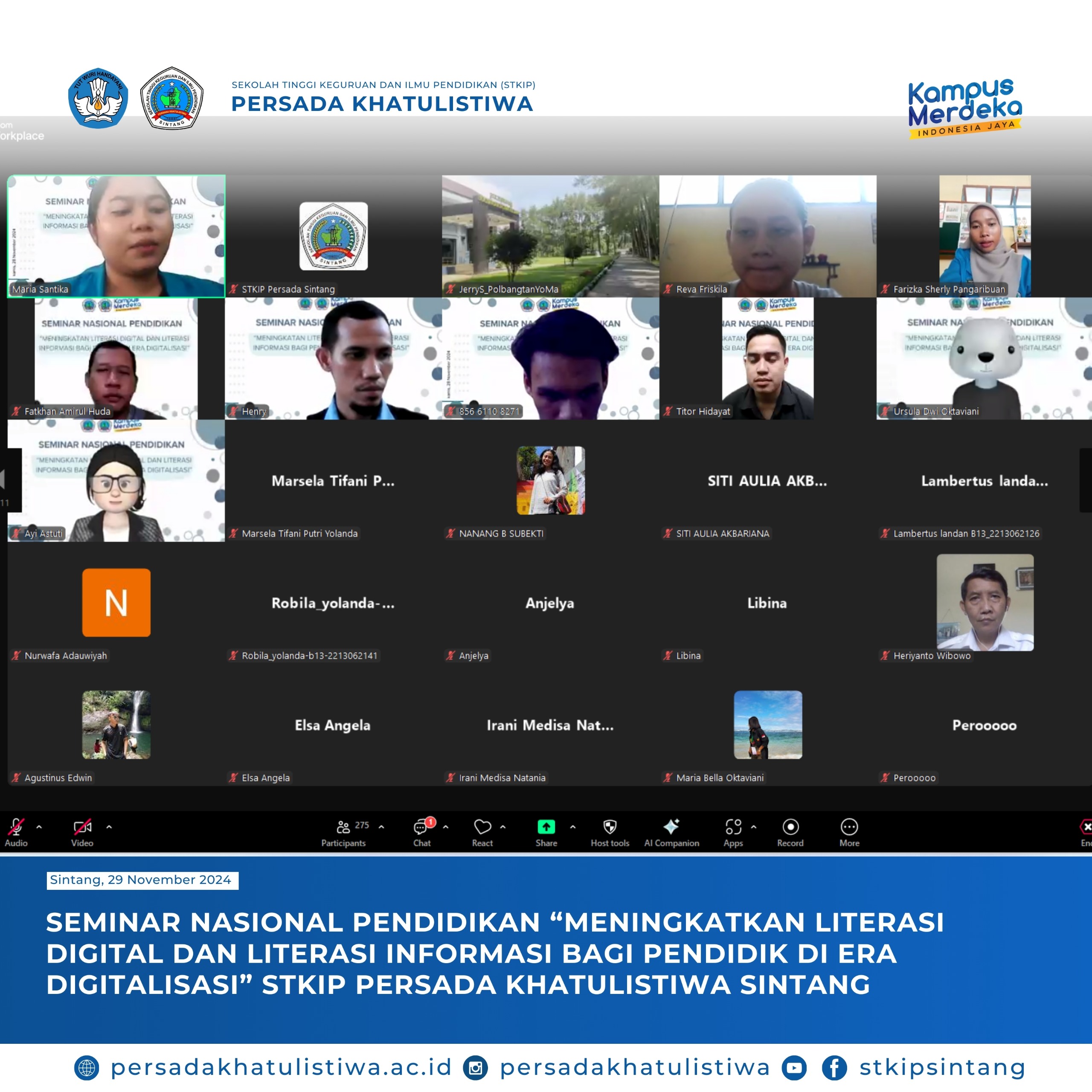1092x1092 pixels.
Task: Open the React menu
Action: point(483,833)
